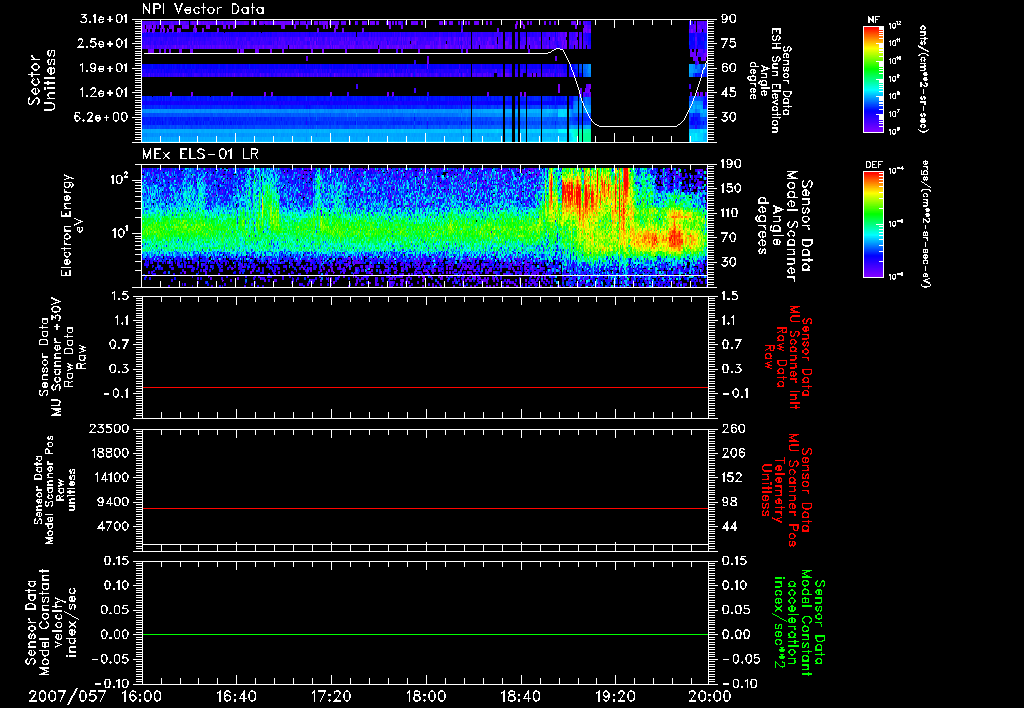Click the 'Sector Unitless' axis label
The width and height of the screenshot is (1024, 708).
tap(42, 80)
